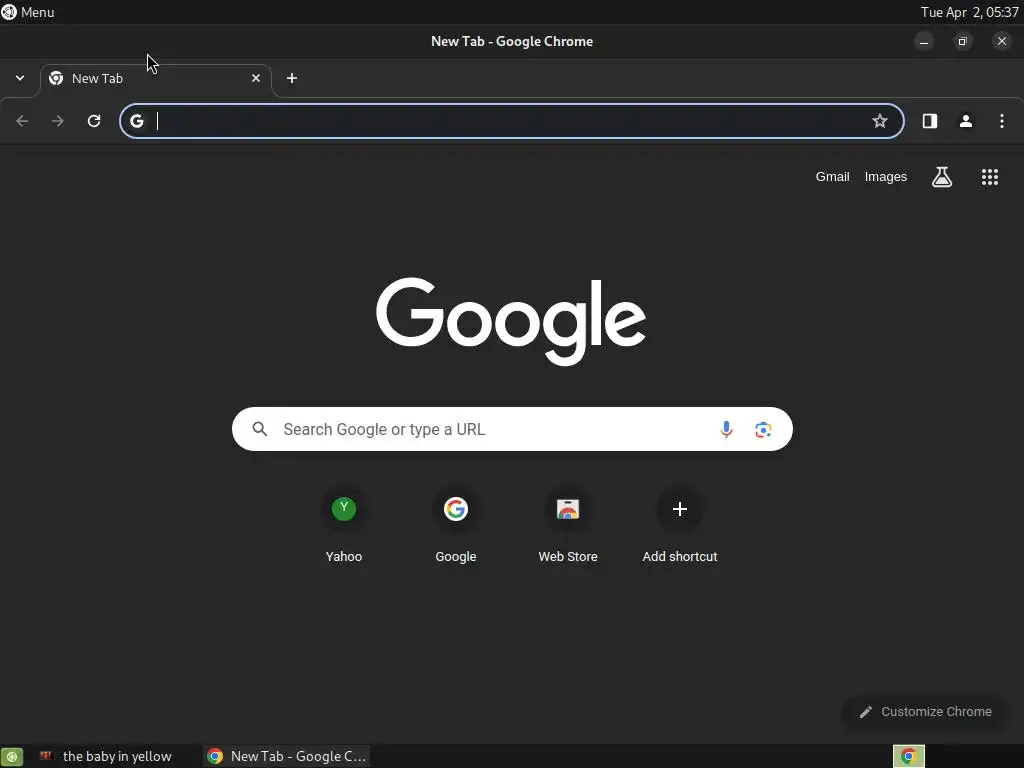Screen dimensions: 1024x768
Task: Minimize the Chrome window
Action: point(923,41)
